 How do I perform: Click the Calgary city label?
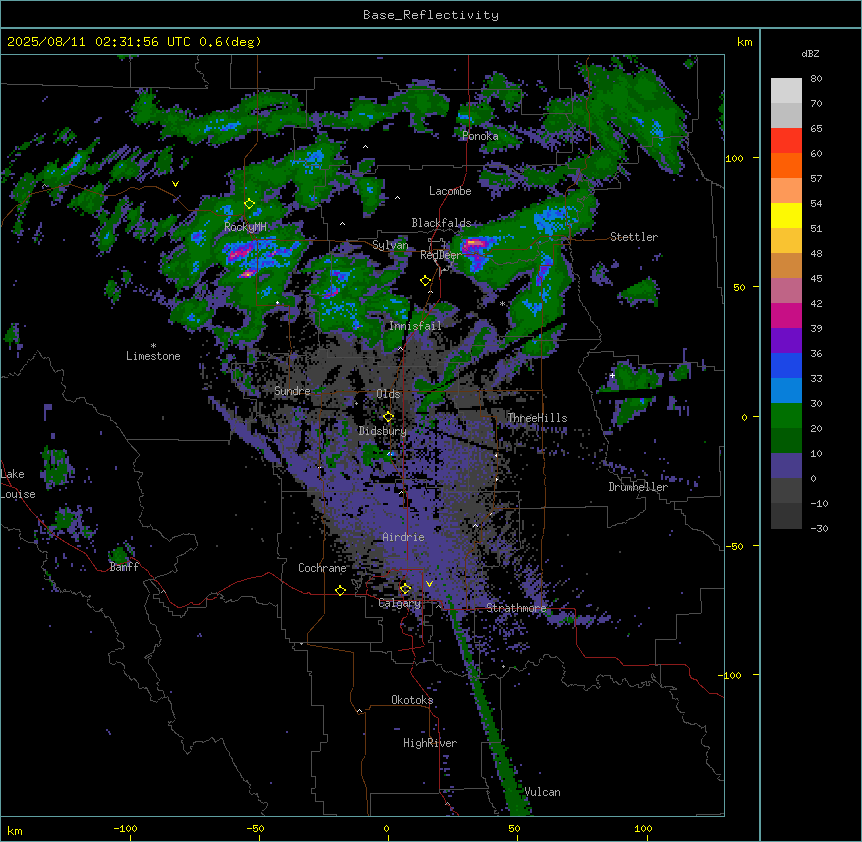[x=400, y=603]
